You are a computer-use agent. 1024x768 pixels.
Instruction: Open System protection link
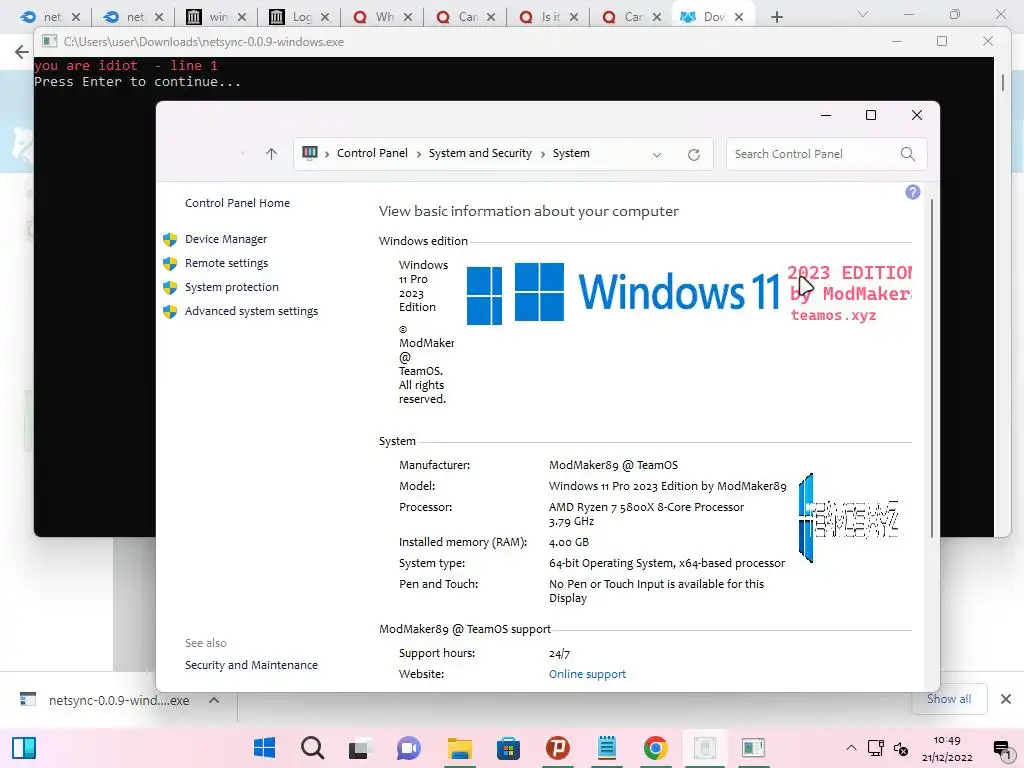231,287
